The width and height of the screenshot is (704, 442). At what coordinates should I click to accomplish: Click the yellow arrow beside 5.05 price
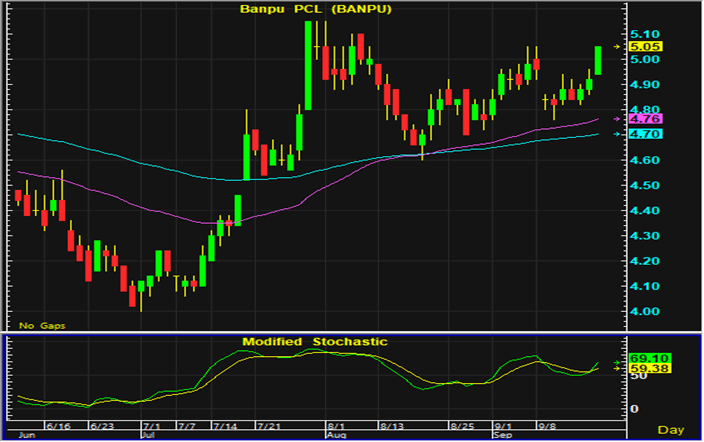[617, 46]
